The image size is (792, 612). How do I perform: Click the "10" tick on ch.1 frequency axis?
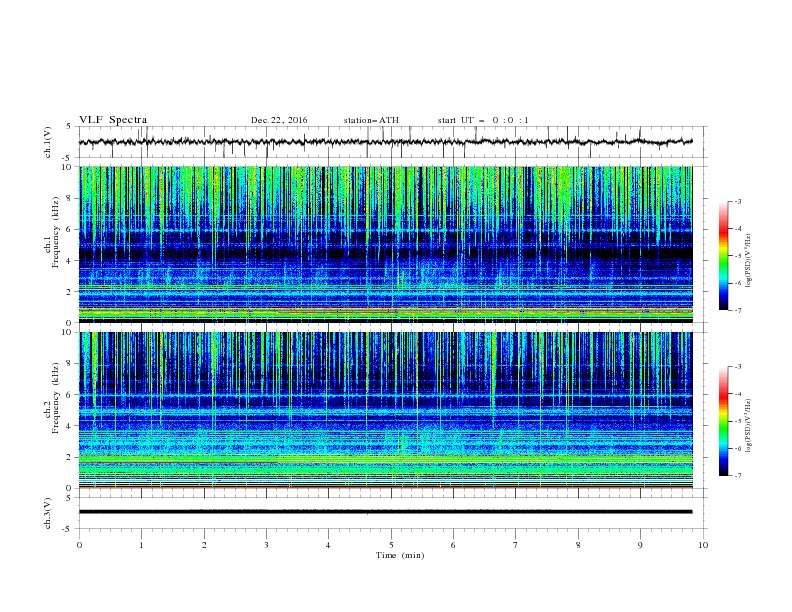coord(67,167)
